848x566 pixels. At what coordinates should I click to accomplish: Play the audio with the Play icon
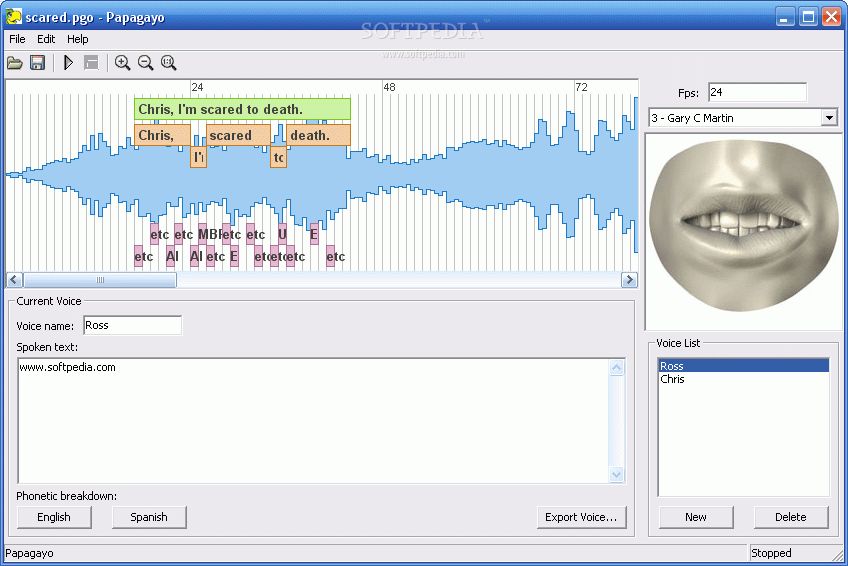pos(68,63)
